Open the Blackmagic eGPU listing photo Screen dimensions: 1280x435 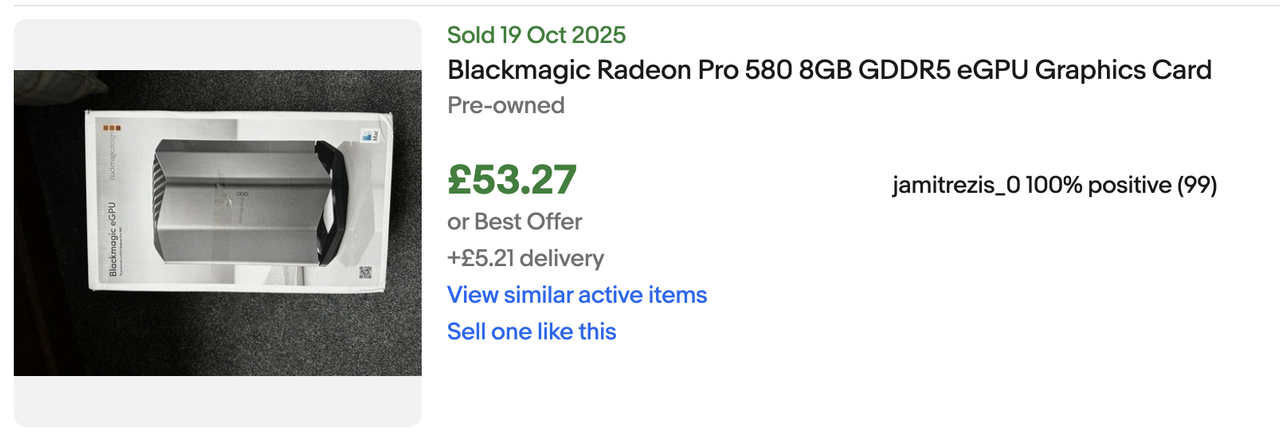217,222
